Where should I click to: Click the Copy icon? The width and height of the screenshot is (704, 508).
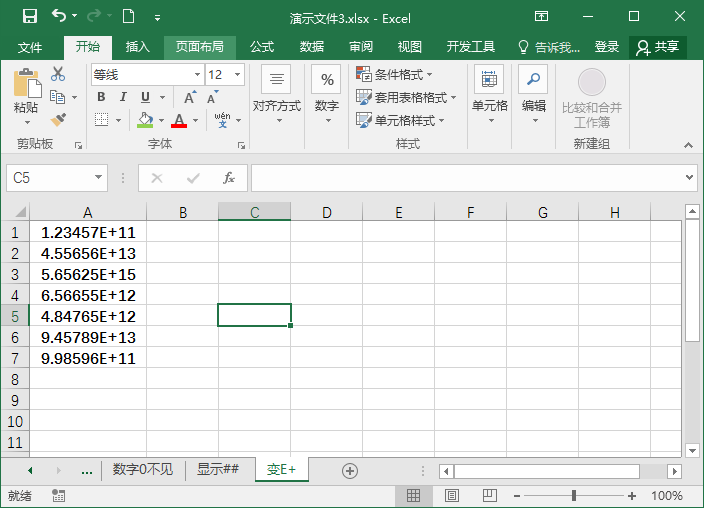point(57,97)
